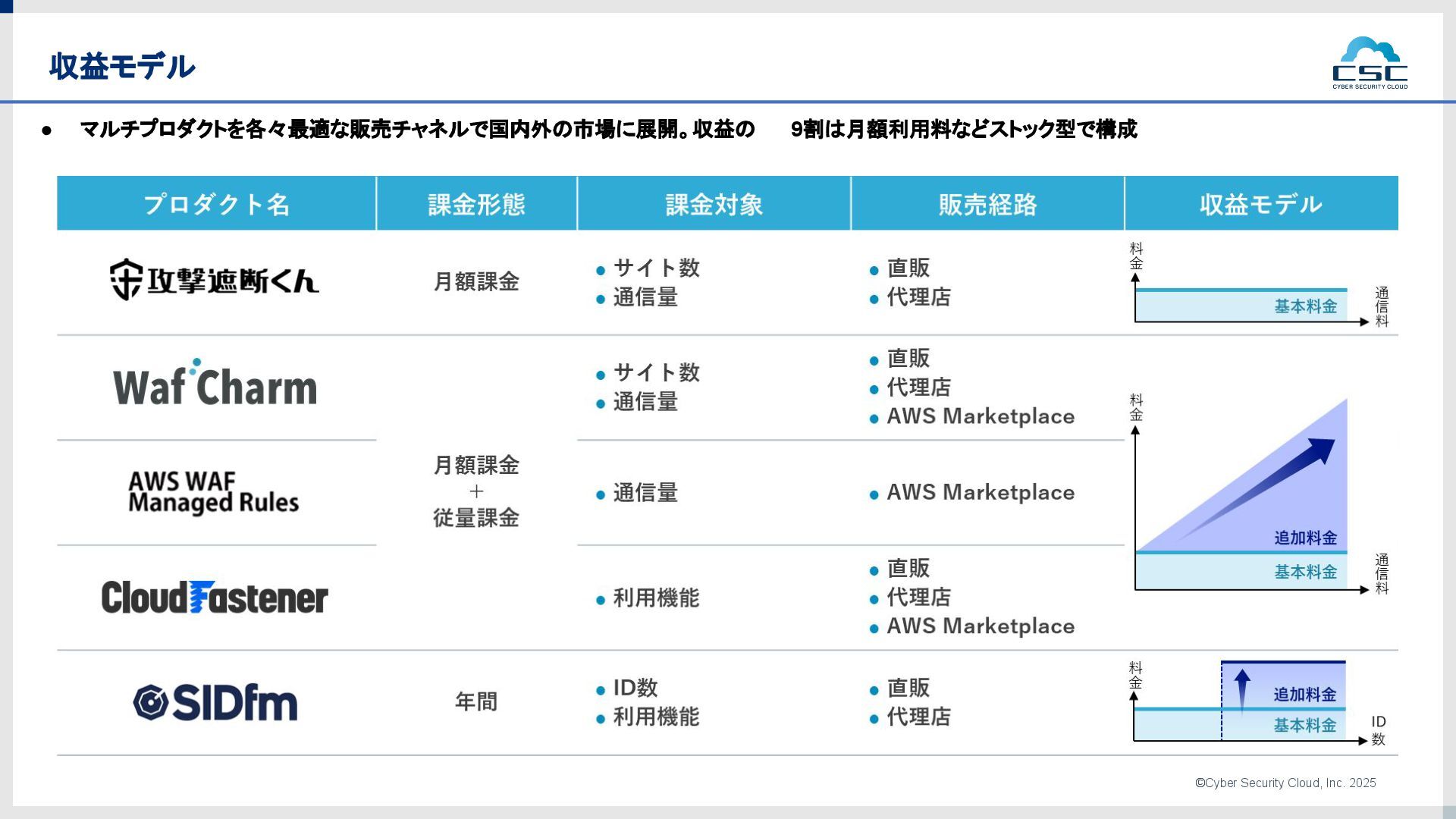The height and width of the screenshot is (819, 1456).
Task: Click 通信量 in the AWS WAF Managed Rules row
Action: (x=645, y=493)
